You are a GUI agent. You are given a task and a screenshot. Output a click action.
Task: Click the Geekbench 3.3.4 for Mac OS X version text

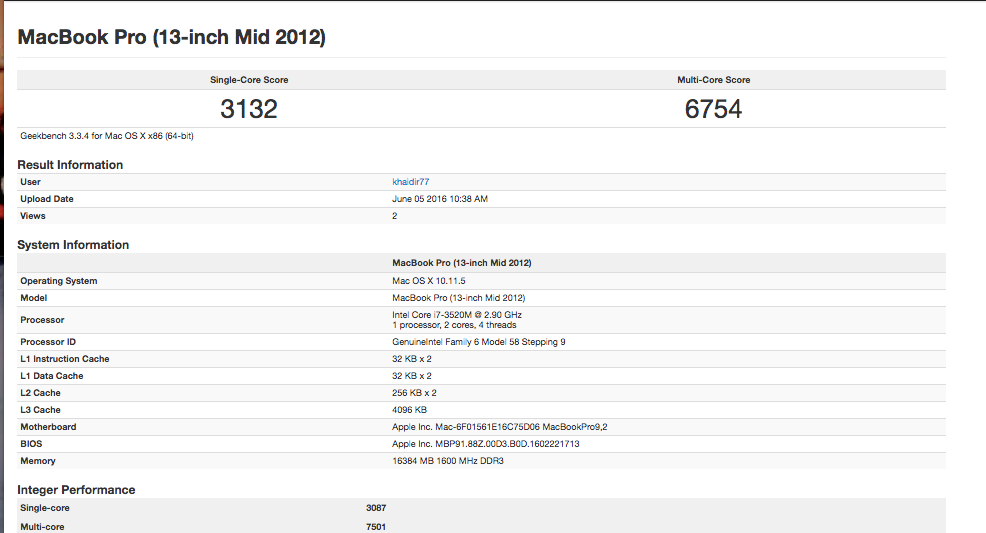click(107, 136)
